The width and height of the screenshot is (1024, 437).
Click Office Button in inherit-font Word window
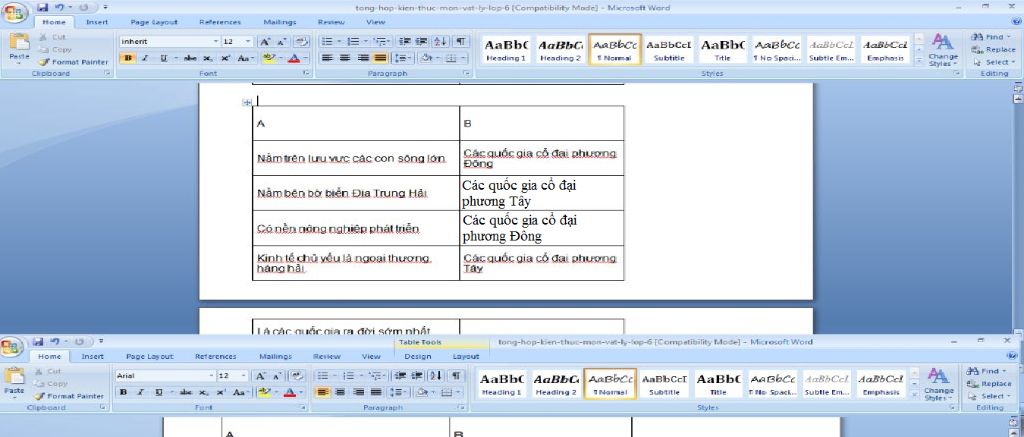click(x=14, y=12)
